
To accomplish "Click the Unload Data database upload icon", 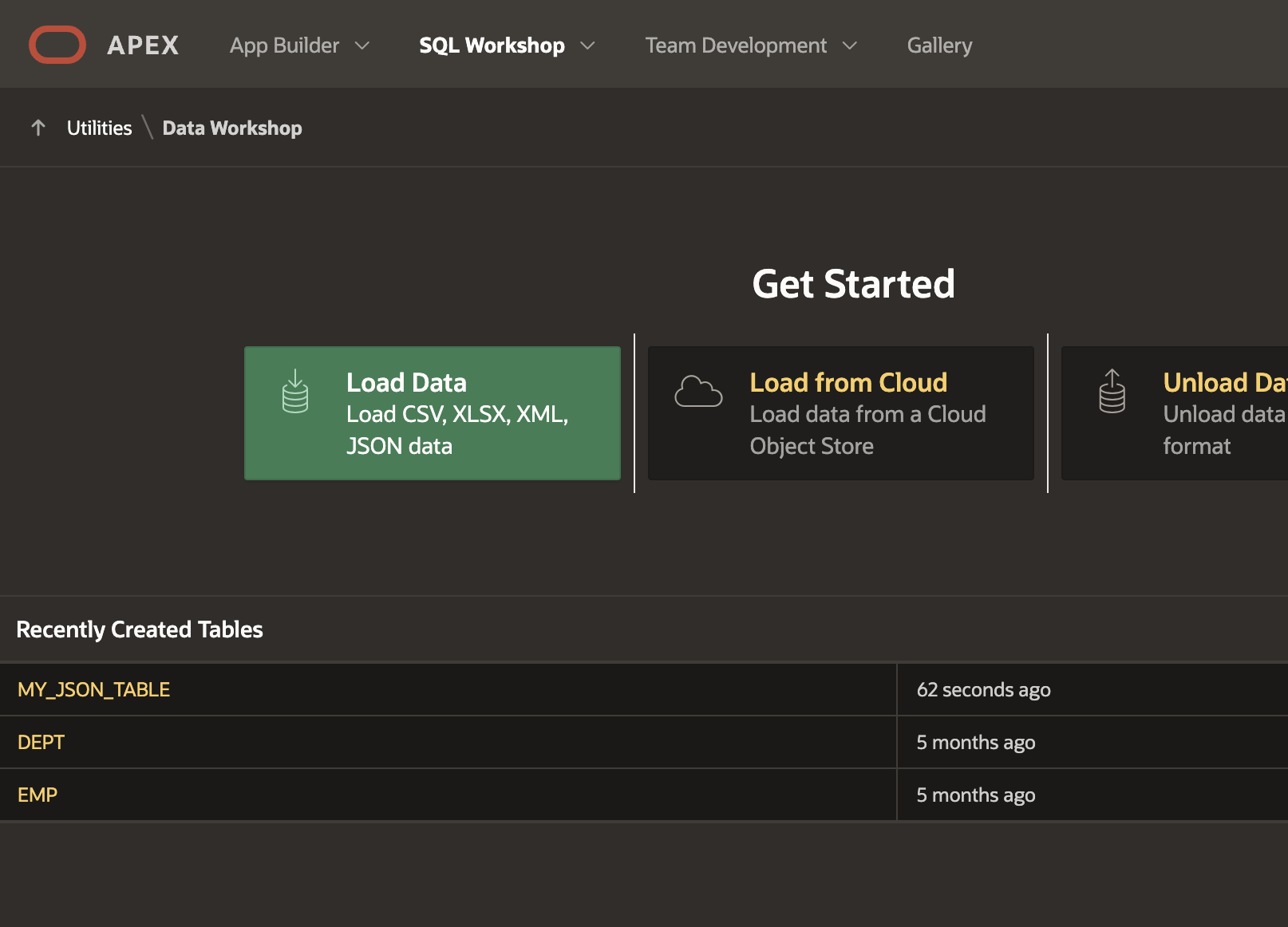I will 1112,391.
